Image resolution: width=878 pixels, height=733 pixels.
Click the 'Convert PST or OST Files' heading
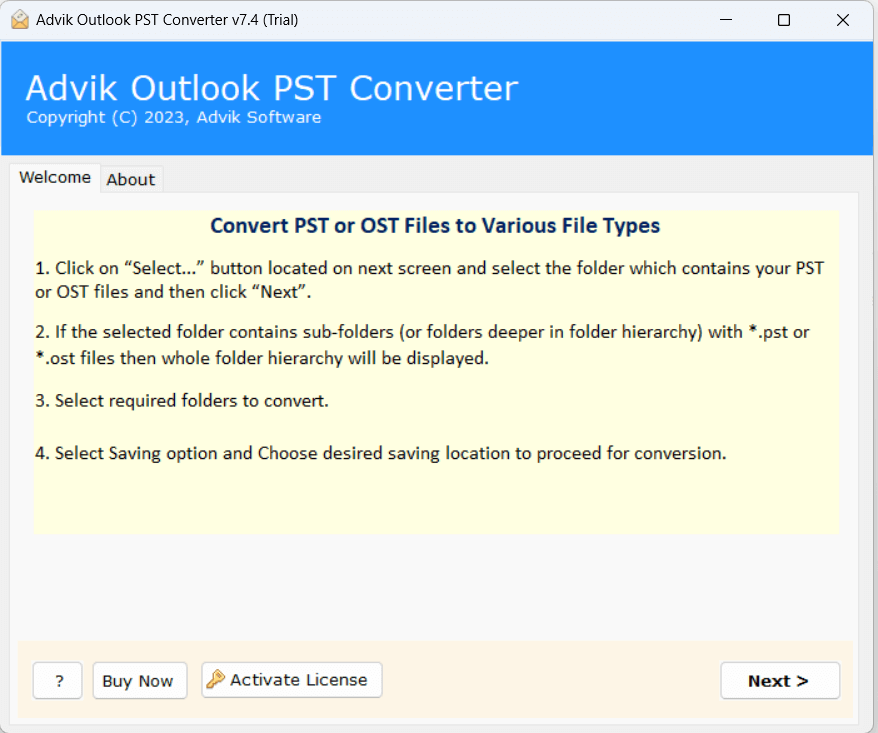435,226
